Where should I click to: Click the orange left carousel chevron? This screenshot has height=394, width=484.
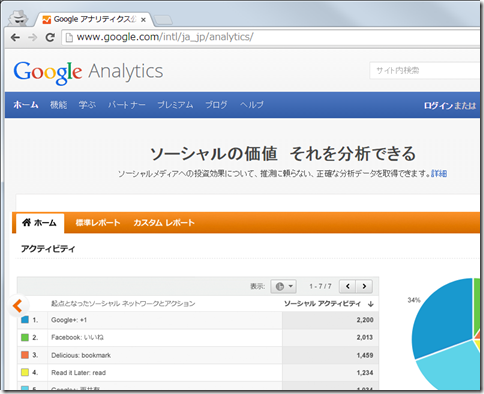[x=17, y=305]
